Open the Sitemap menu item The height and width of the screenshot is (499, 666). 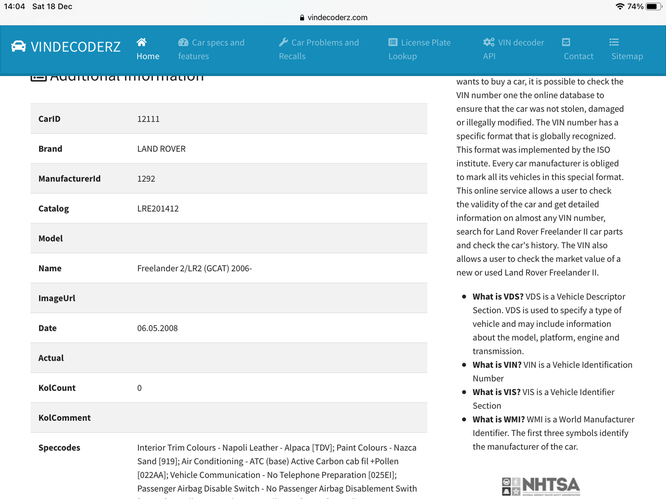point(627,49)
